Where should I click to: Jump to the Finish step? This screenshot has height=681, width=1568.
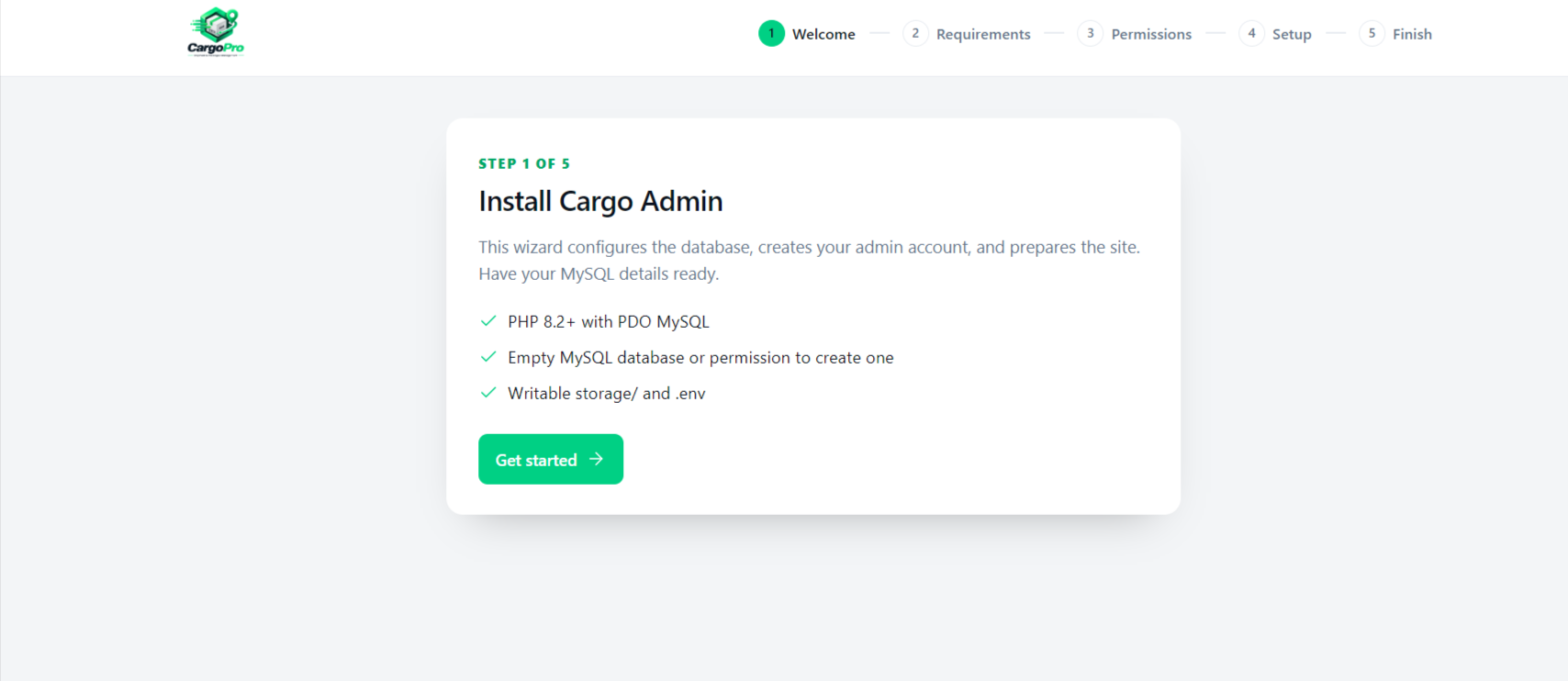(x=1412, y=34)
